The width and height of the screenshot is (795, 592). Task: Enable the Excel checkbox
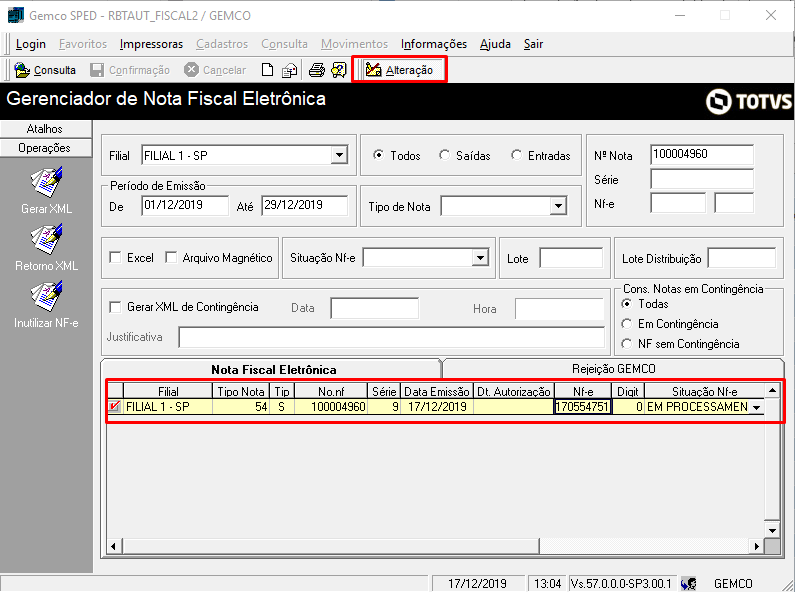116,257
